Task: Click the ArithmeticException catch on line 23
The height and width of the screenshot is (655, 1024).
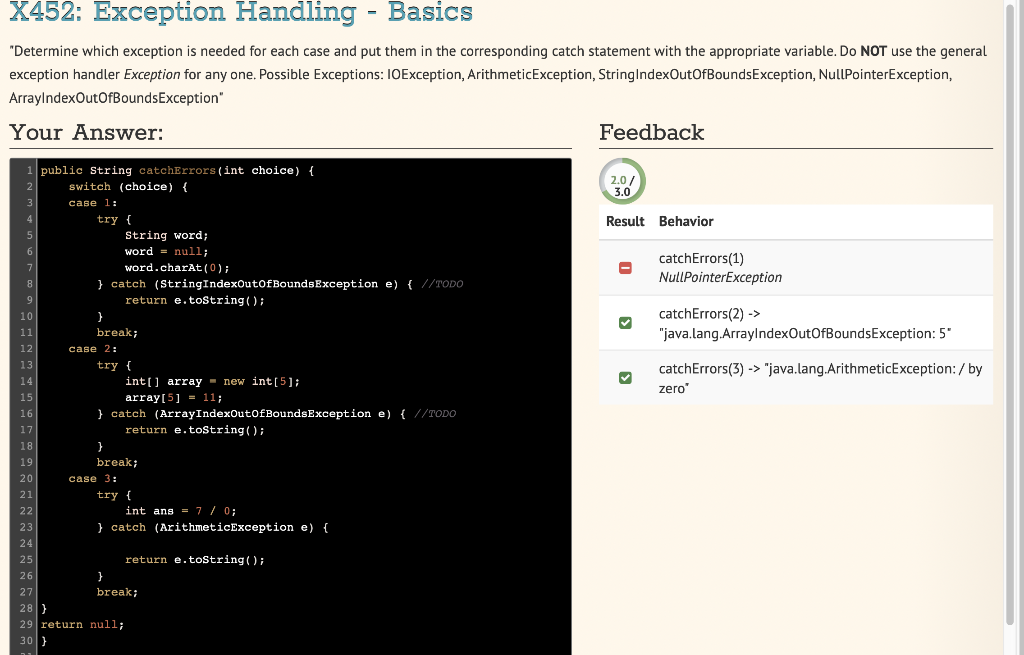Action: pyautogui.click(x=225, y=527)
